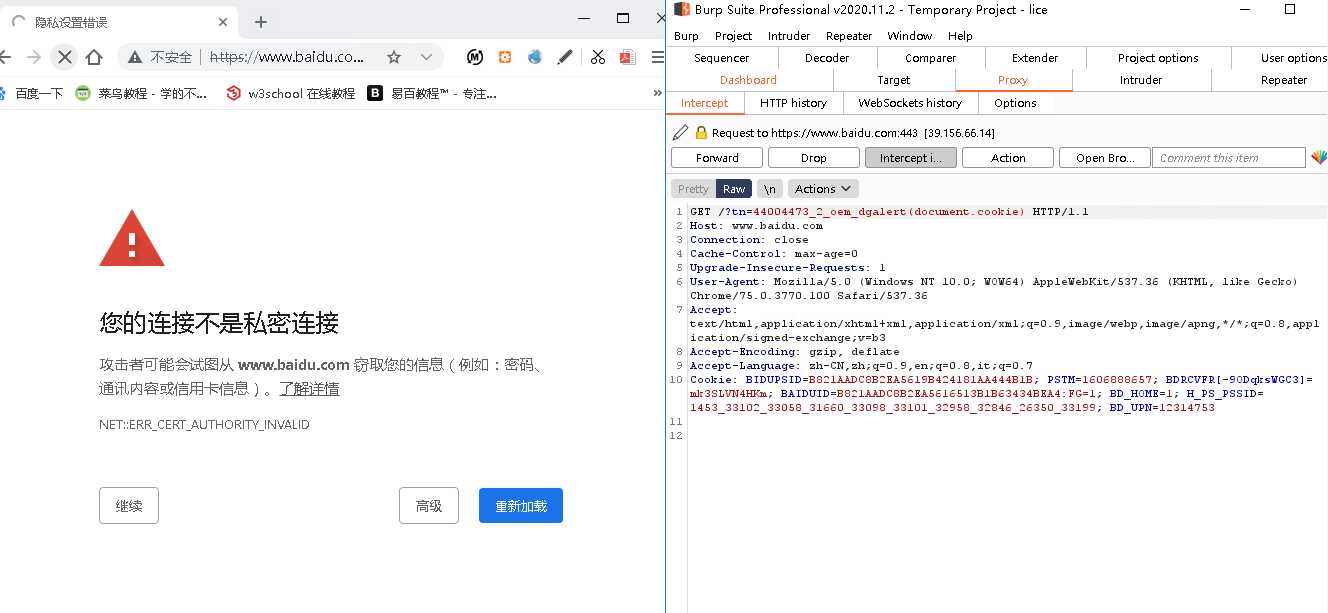Viewport: 1328px width, 613px height.
Task: Open the pen/highlighter extension icon
Action: pyautogui.click(x=565, y=57)
